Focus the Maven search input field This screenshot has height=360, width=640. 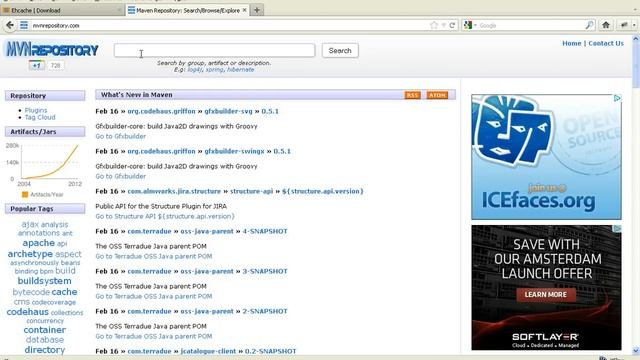(x=214, y=51)
